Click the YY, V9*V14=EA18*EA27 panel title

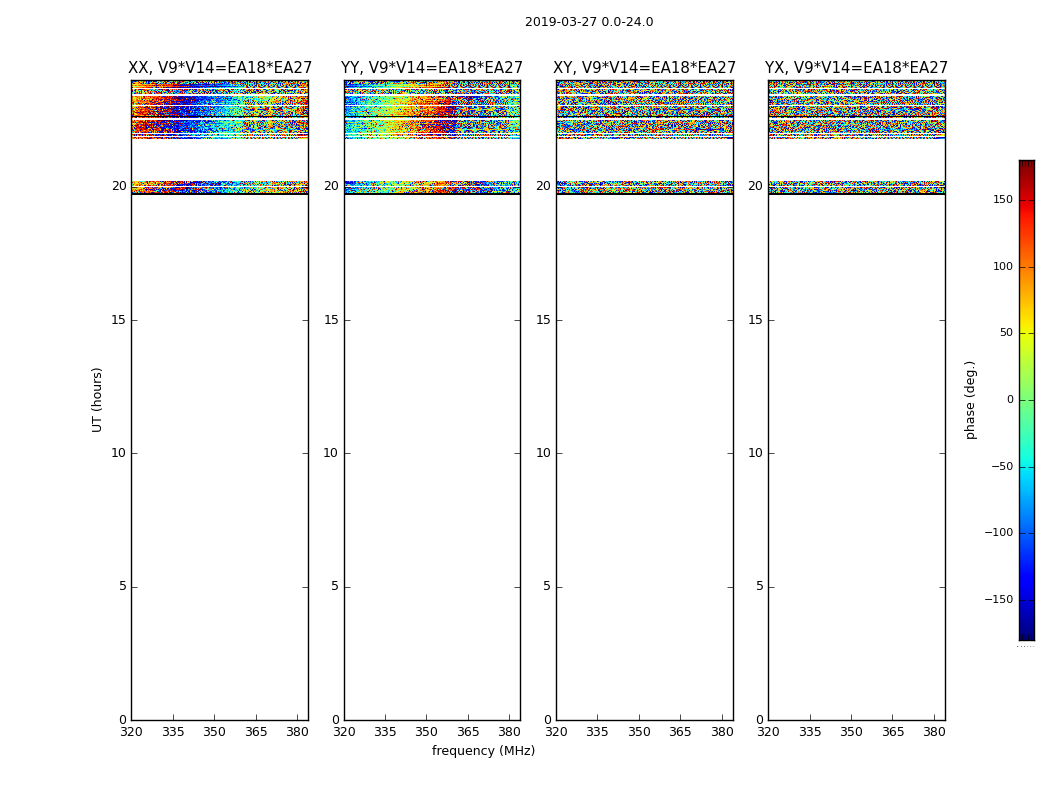point(432,68)
